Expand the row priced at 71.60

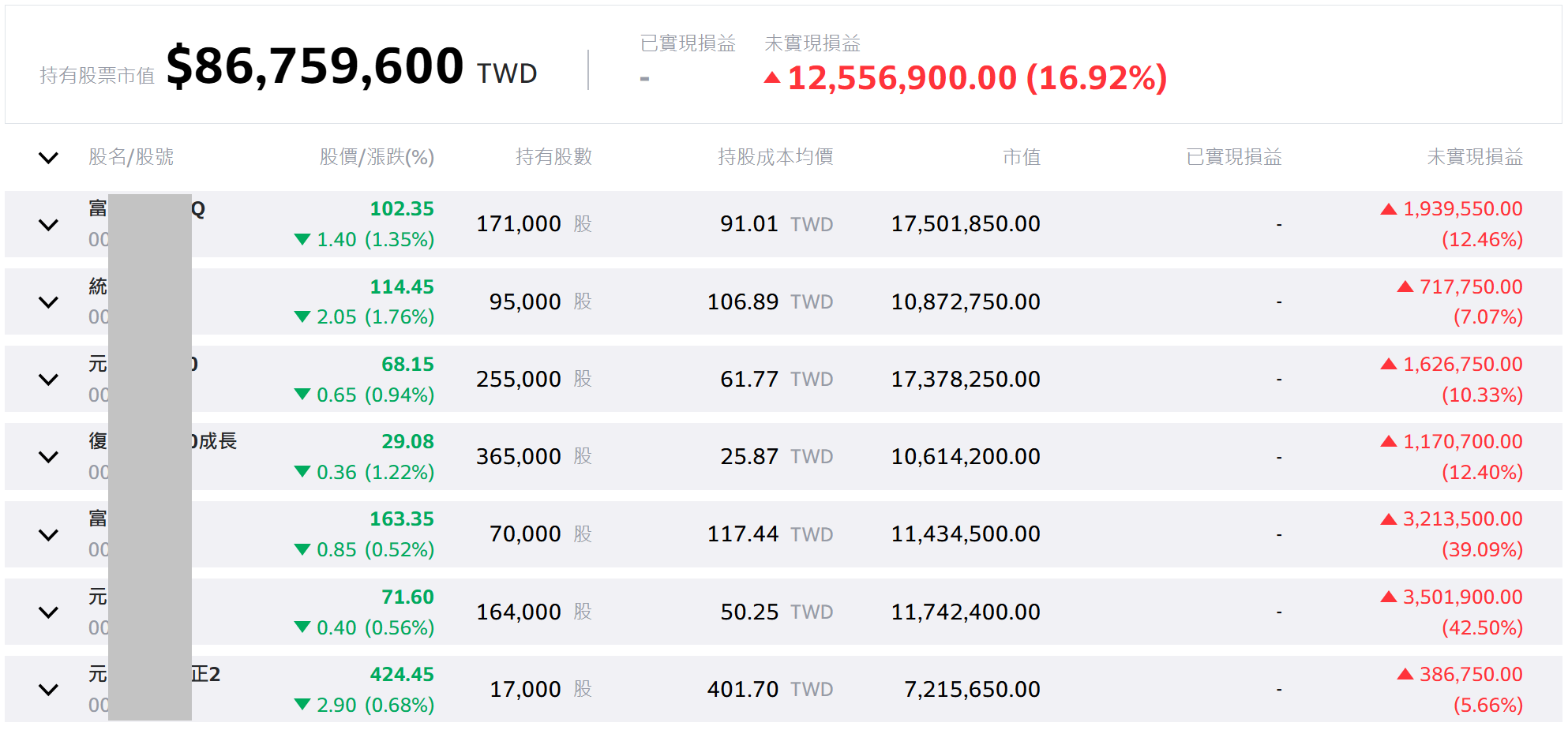tap(48, 612)
